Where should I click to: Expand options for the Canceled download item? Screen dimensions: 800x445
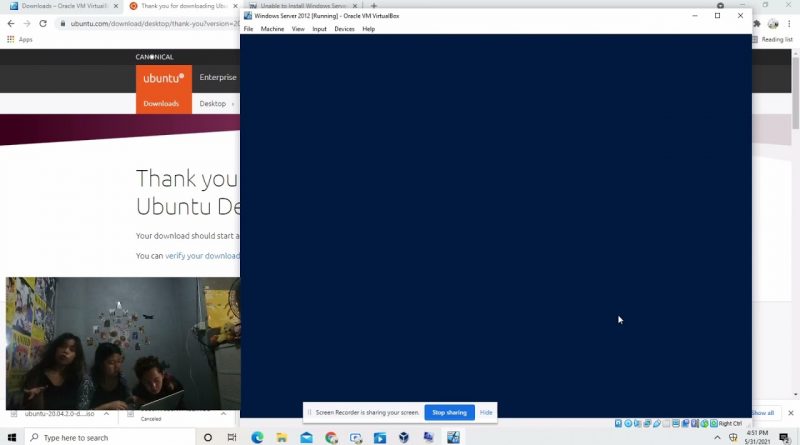223,414
